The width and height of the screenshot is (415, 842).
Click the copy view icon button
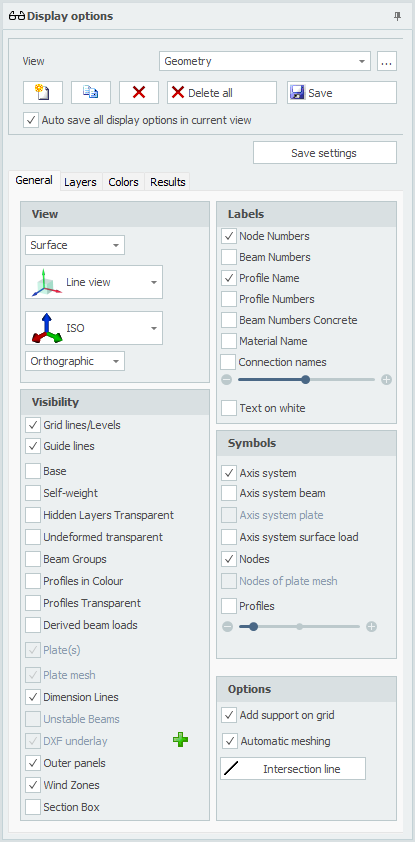tap(91, 92)
